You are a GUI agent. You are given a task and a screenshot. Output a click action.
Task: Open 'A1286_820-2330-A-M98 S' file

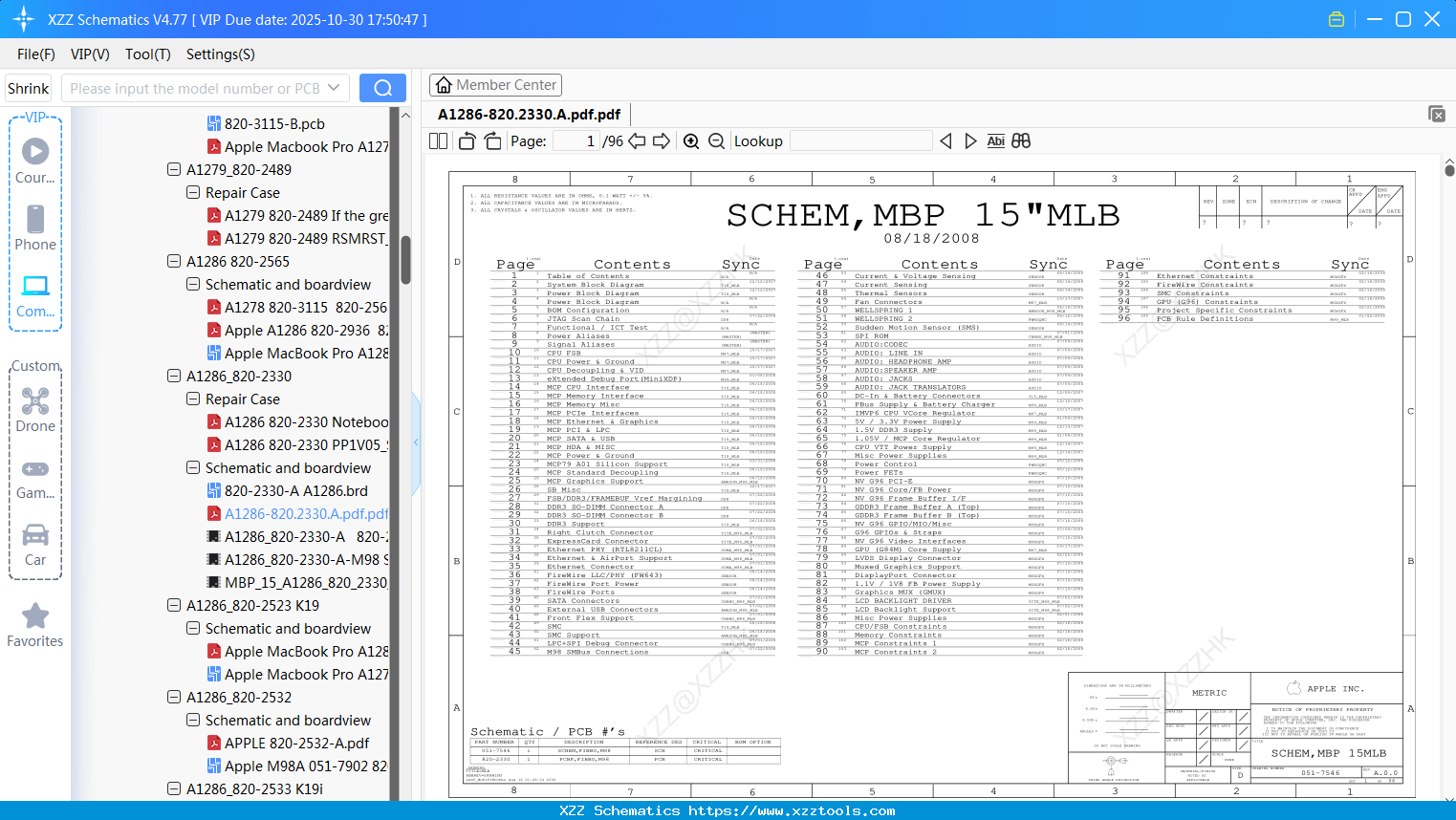306,559
